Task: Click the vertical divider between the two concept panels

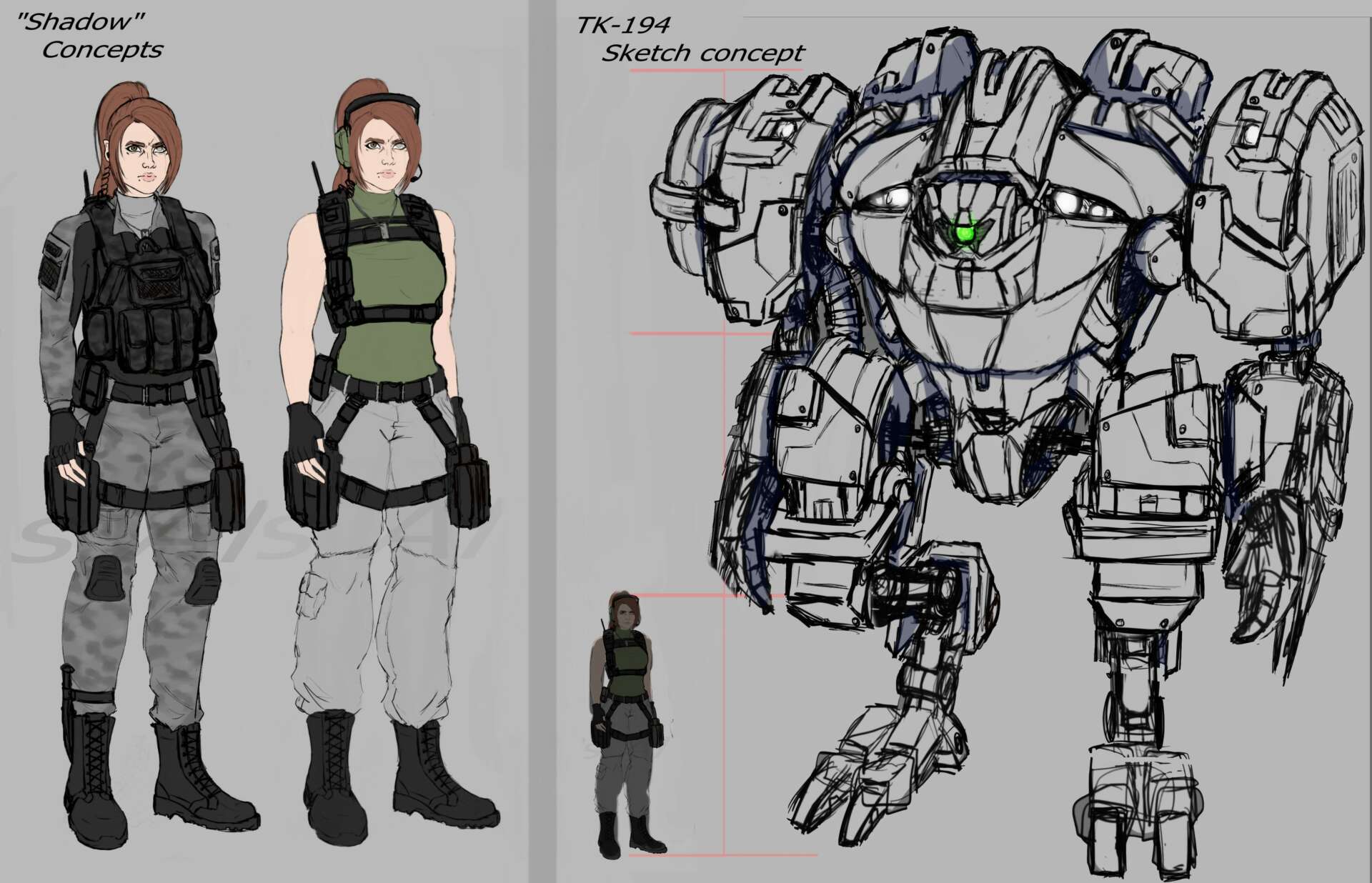Action: pyautogui.click(x=542, y=441)
